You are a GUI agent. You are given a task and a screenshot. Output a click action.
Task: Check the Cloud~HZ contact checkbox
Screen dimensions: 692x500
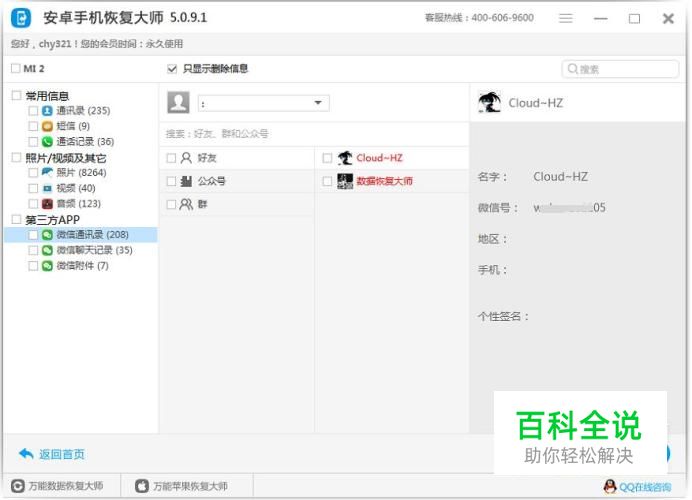(x=327, y=158)
